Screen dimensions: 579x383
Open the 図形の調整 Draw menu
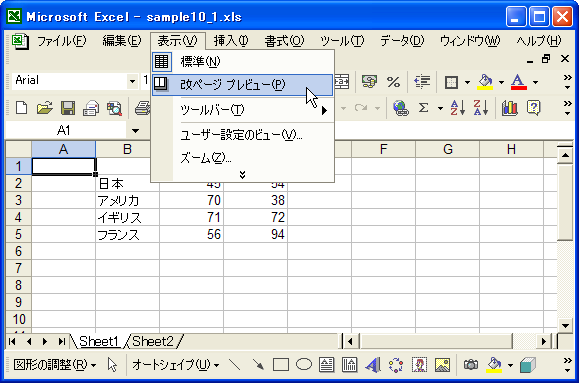click(55, 365)
